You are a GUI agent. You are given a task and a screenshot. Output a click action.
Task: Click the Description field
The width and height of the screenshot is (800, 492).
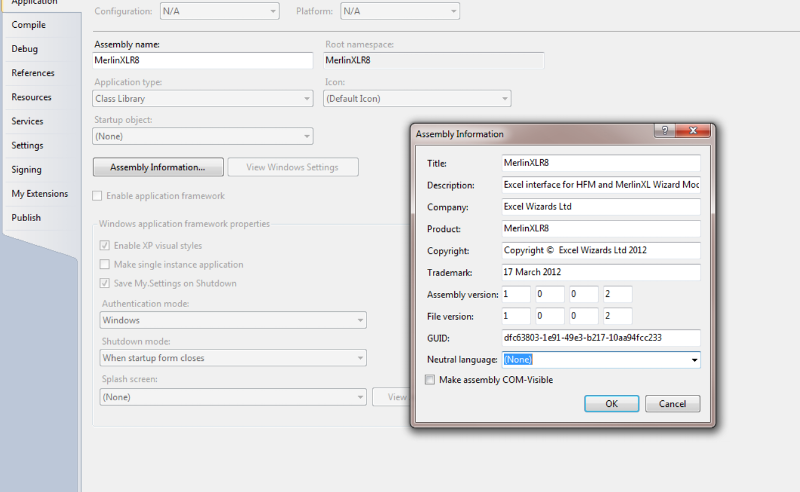pyautogui.click(x=601, y=185)
